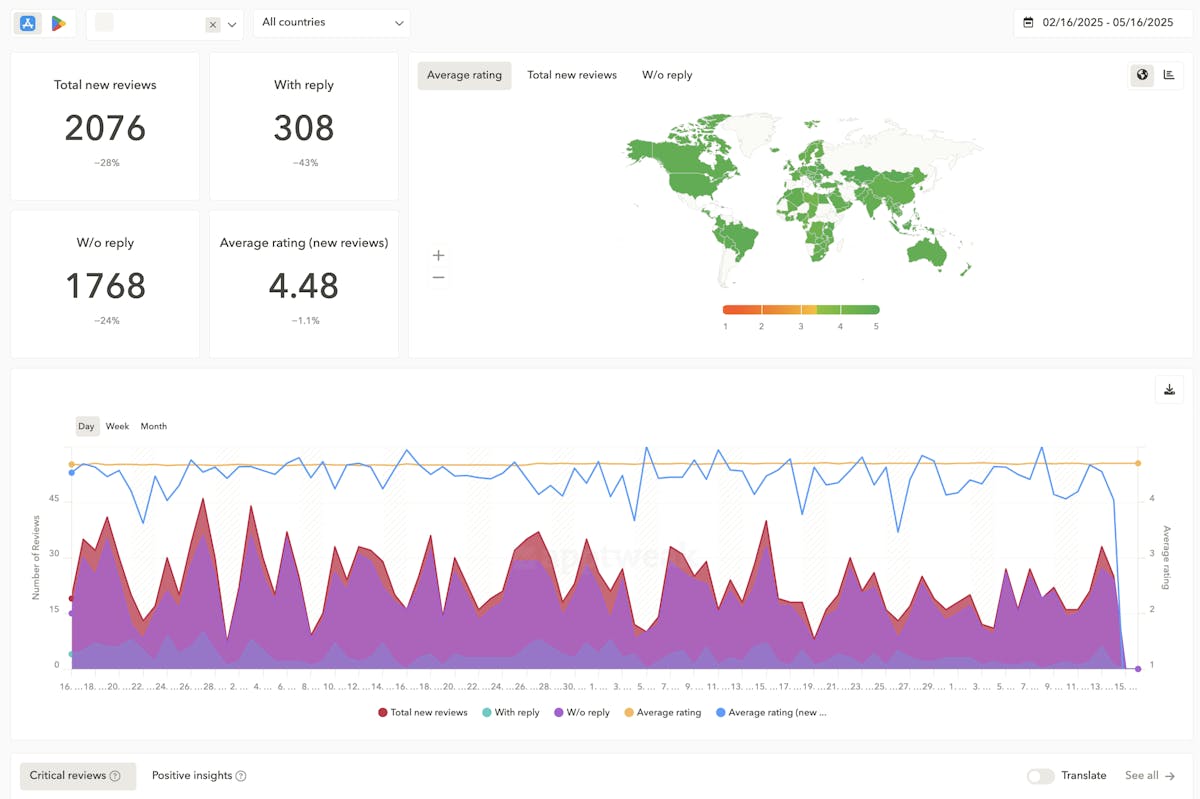This screenshot has width=1200, height=799.
Task: Open the All countries dropdown
Action: pyautogui.click(x=332, y=22)
